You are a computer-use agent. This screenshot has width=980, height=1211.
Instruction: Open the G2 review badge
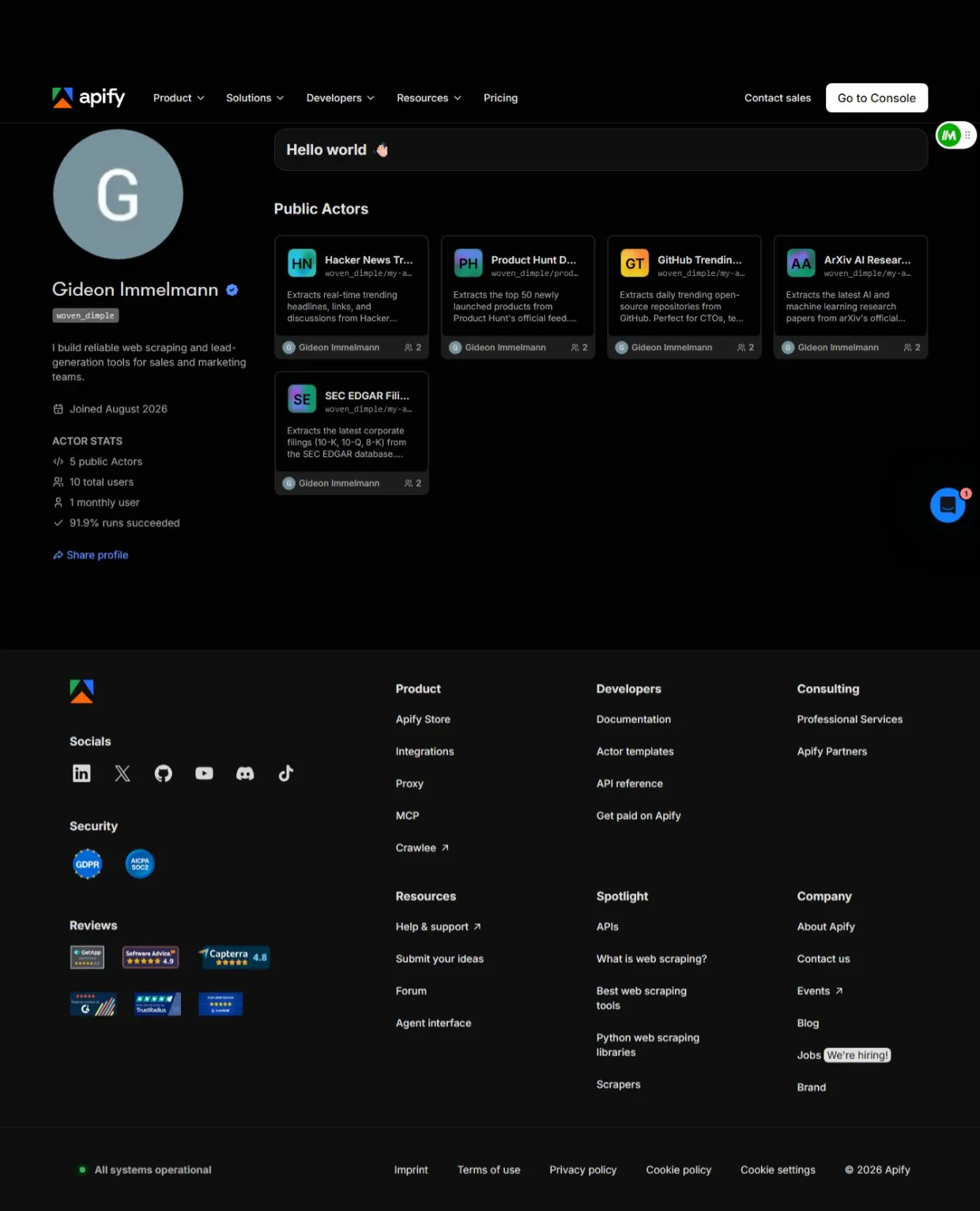point(93,1004)
